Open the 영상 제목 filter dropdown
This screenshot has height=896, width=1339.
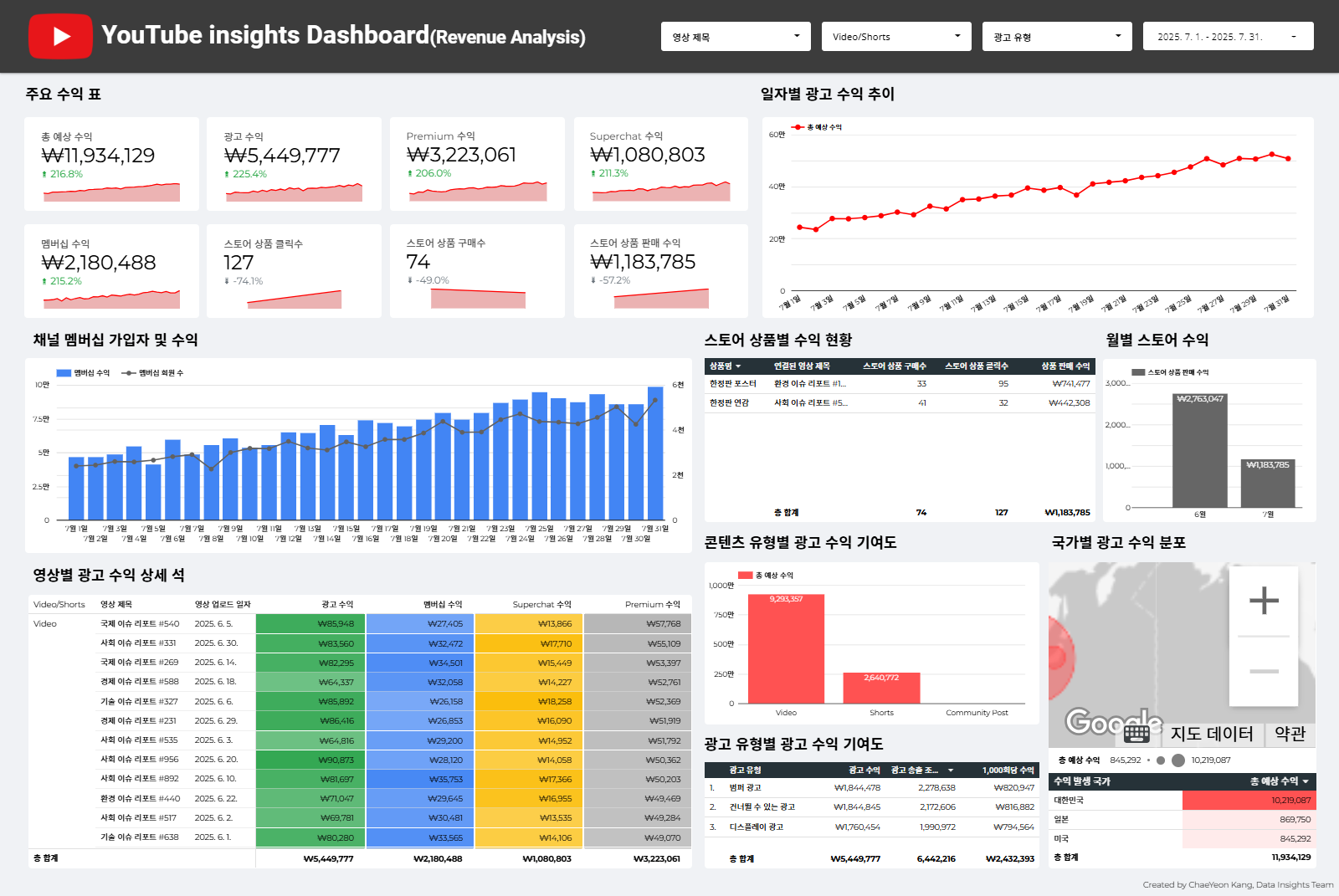click(x=736, y=37)
